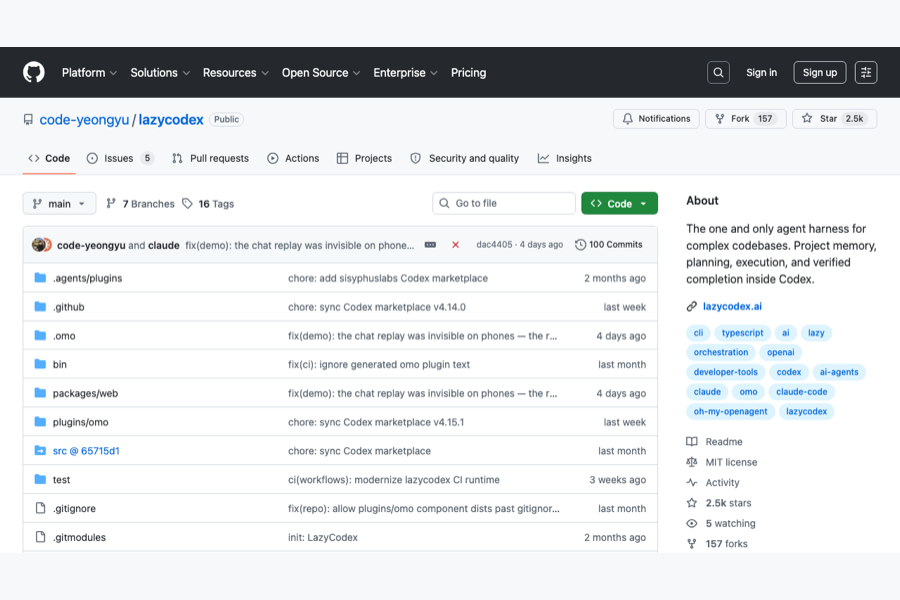Expand the Platform menu
The width and height of the screenshot is (900, 600).
point(89,73)
